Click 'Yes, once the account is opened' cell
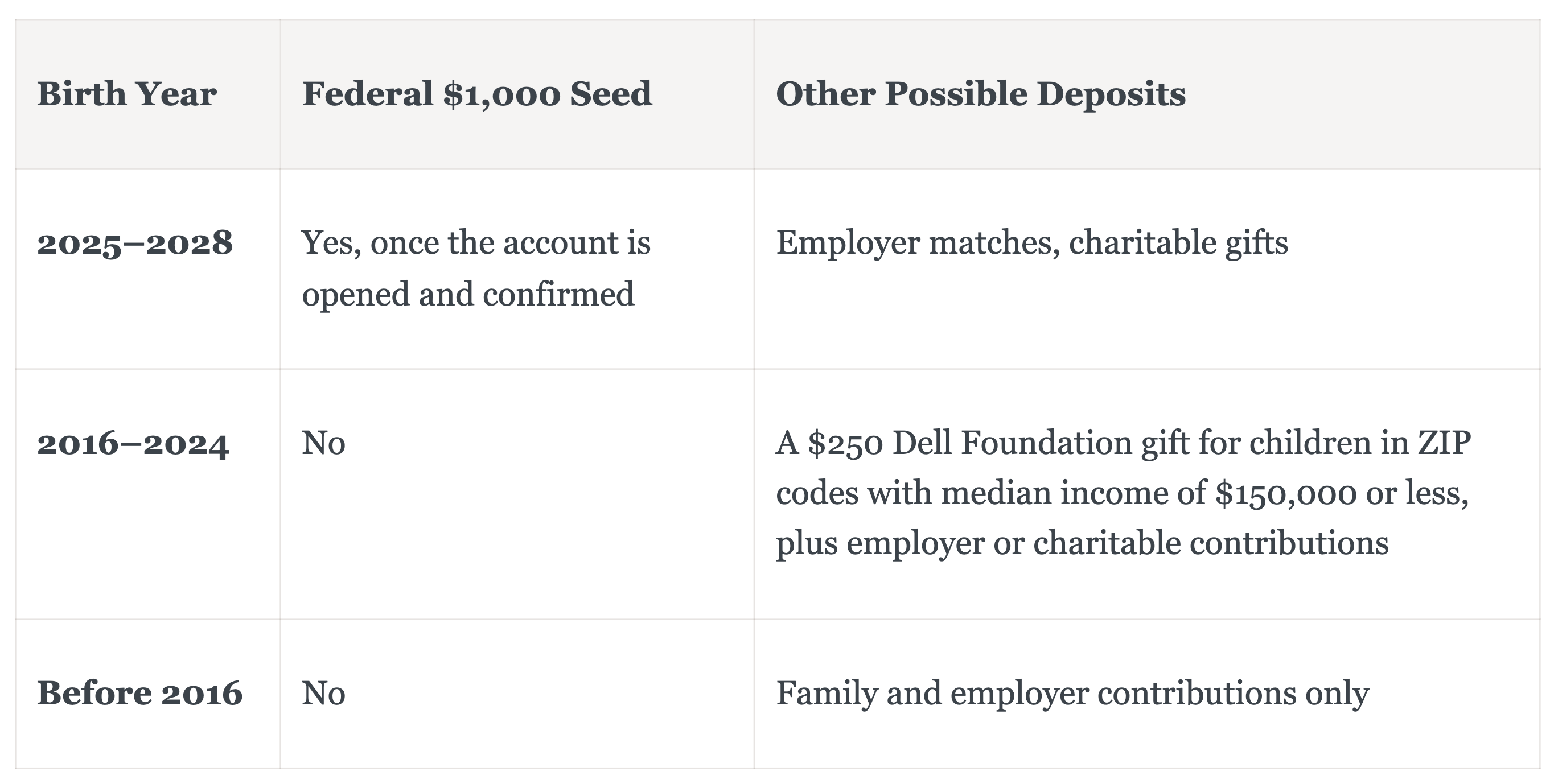 tap(476, 268)
